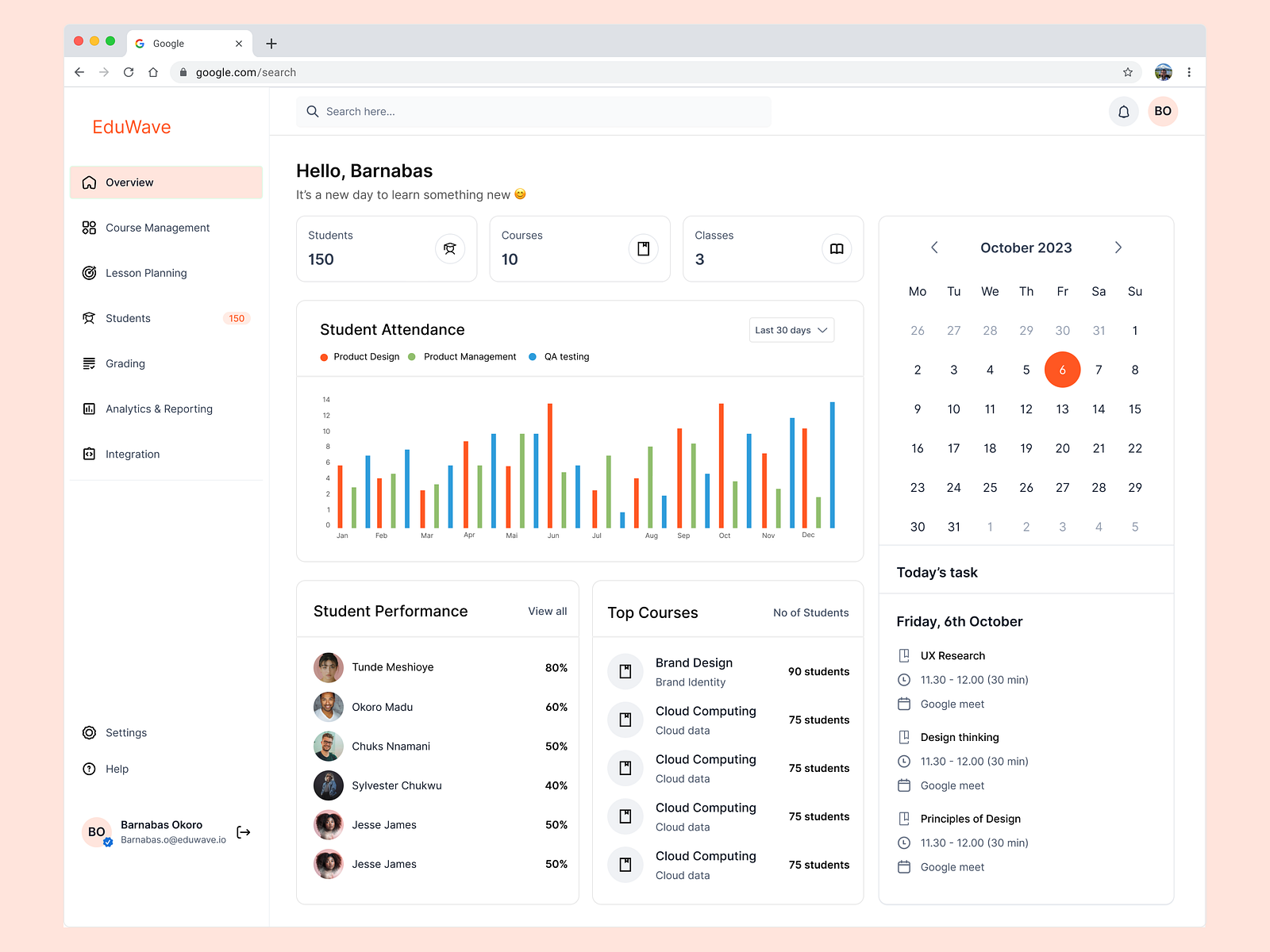
Task: Switch to the Students sidebar section
Action: coord(127,318)
